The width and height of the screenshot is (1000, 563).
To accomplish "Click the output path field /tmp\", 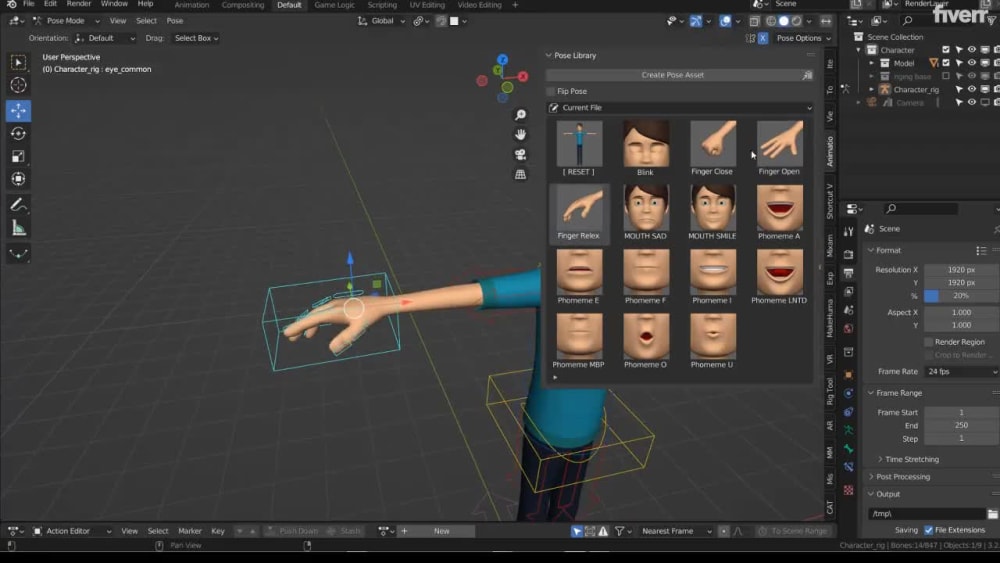I will point(926,513).
